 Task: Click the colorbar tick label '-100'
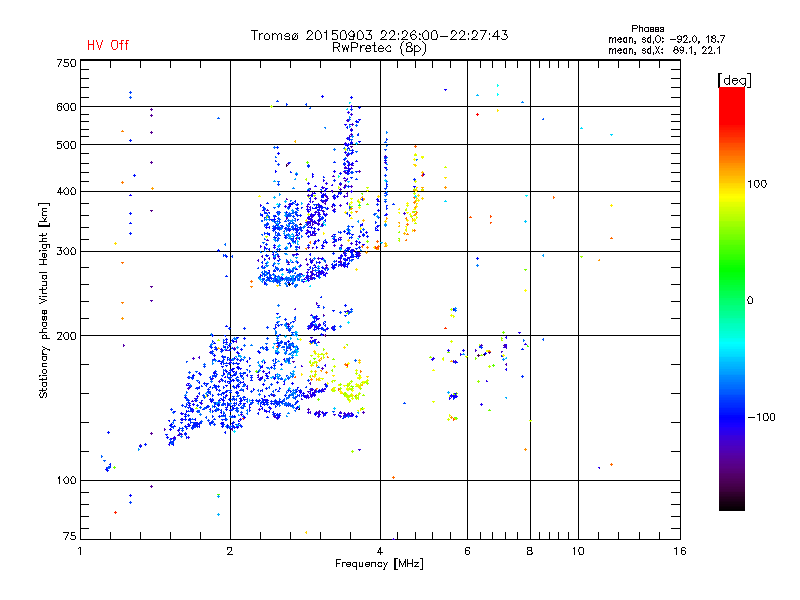coord(761,417)
